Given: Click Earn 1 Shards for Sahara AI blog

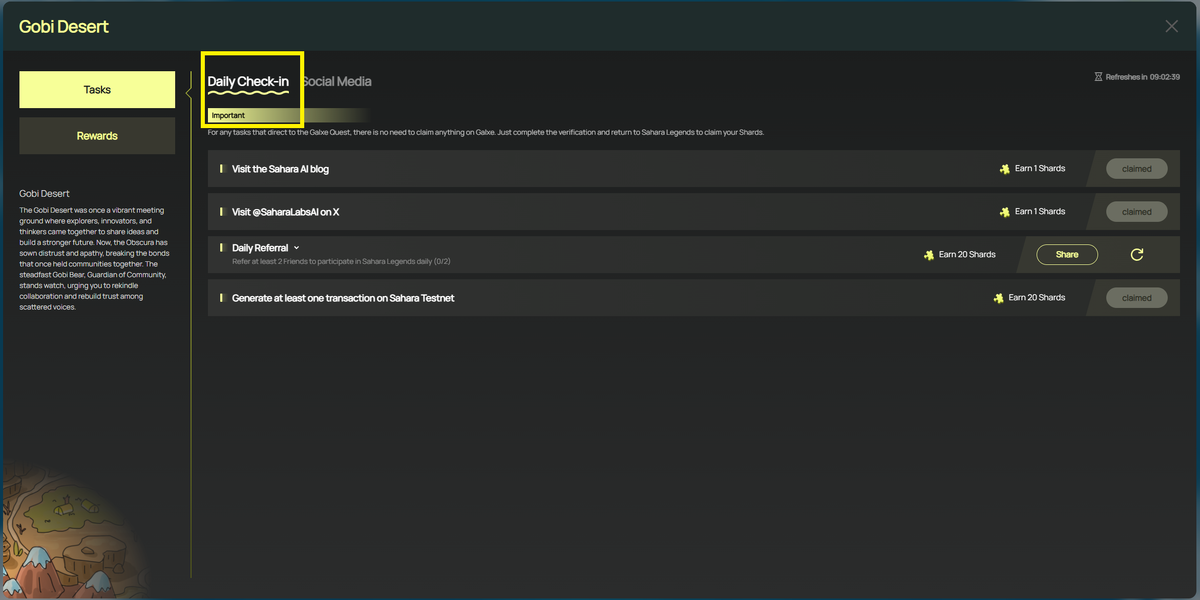Looking at the screenshot, I should 1040,169.
